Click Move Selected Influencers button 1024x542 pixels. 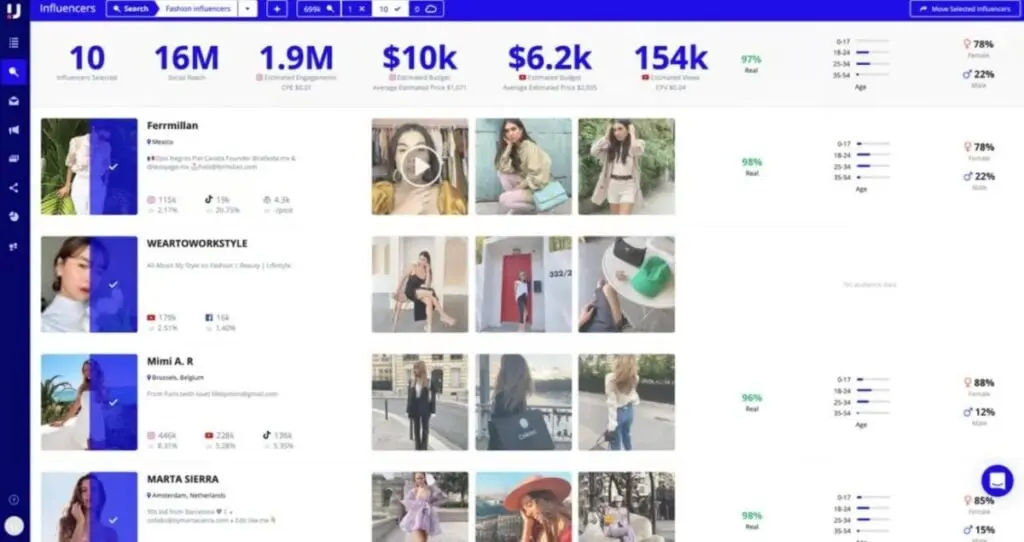965,9
